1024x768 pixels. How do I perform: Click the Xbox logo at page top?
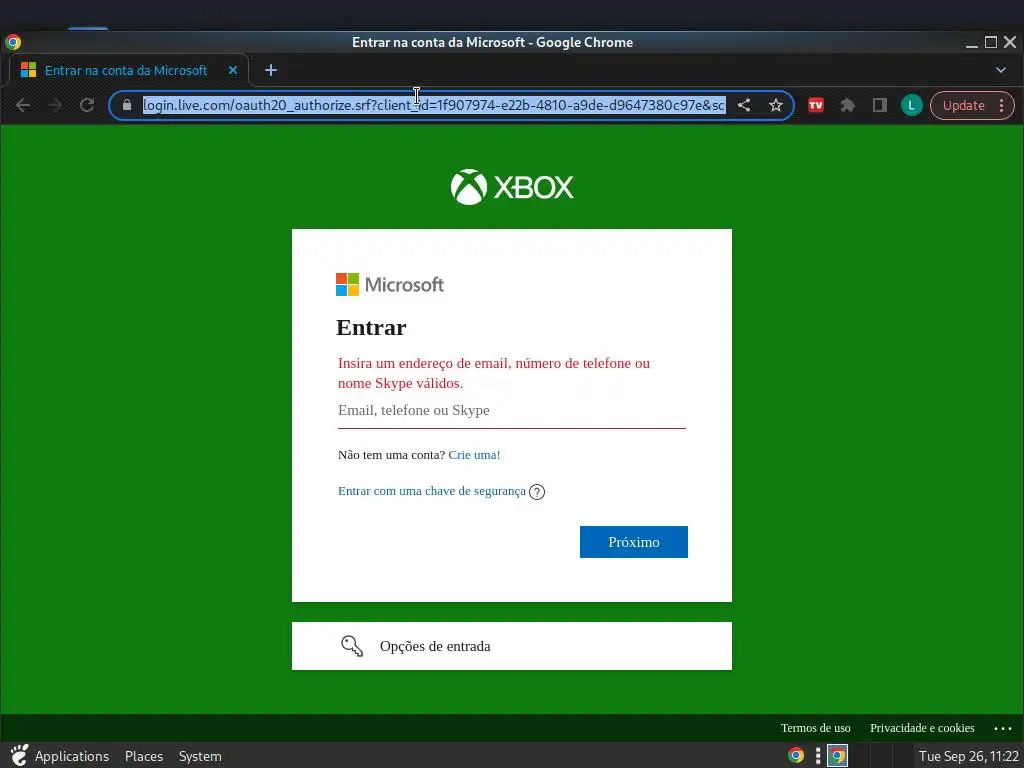[x=512, y=187]
